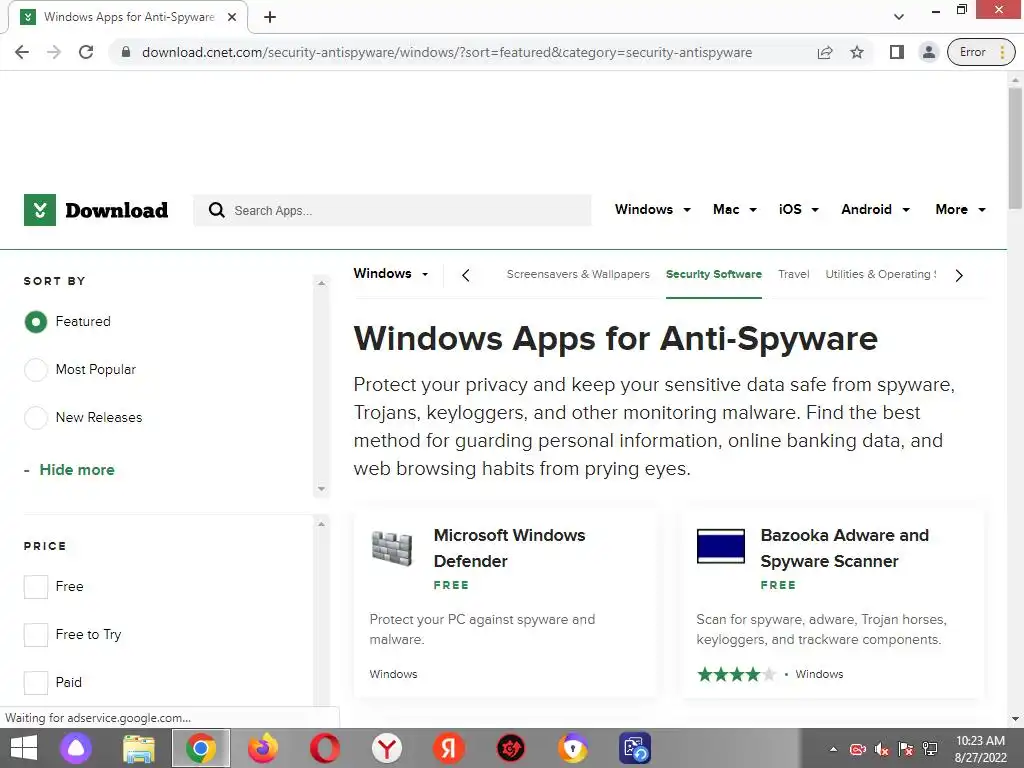Screen dimensions: 1024x768
Task: Click the muted volume tray icon
Action: 882,749
